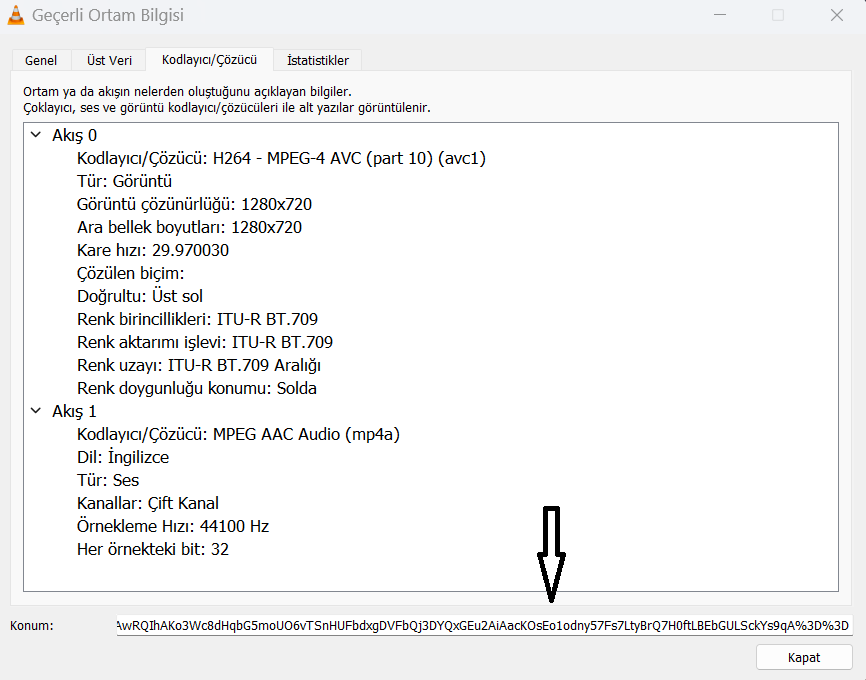Select the Kanallar: Çift Kanal row
Screen dimensions: 866x680
point(147,503)
